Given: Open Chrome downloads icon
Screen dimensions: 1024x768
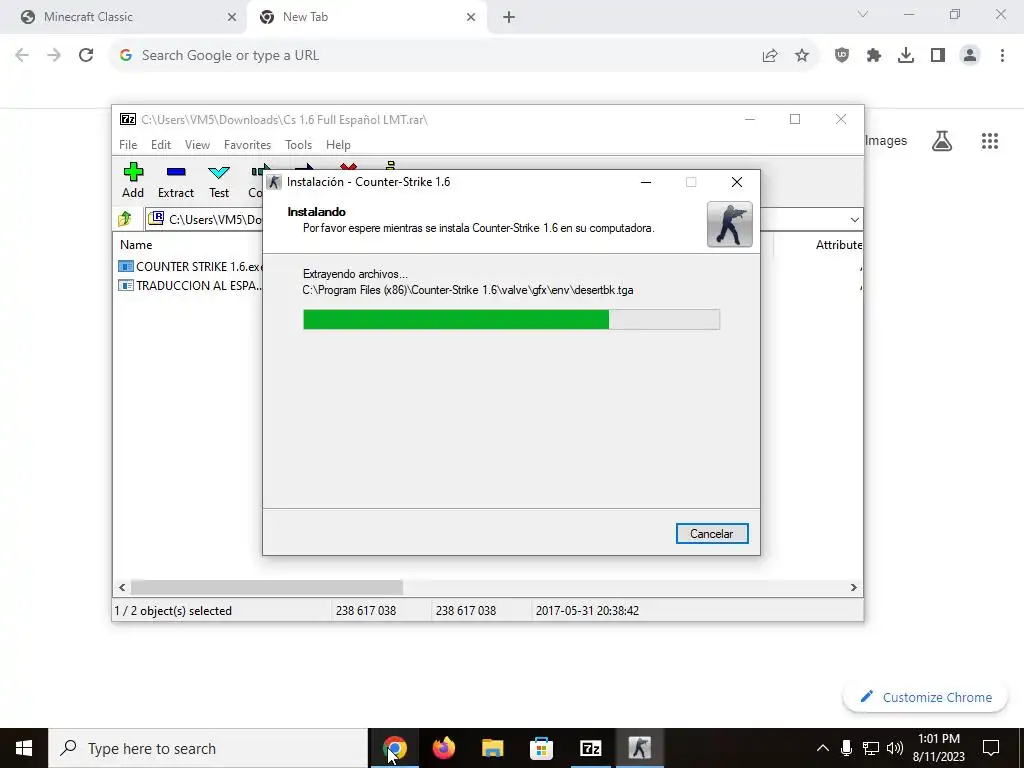Looking at the screenshot, I should (x=906, y=56).
